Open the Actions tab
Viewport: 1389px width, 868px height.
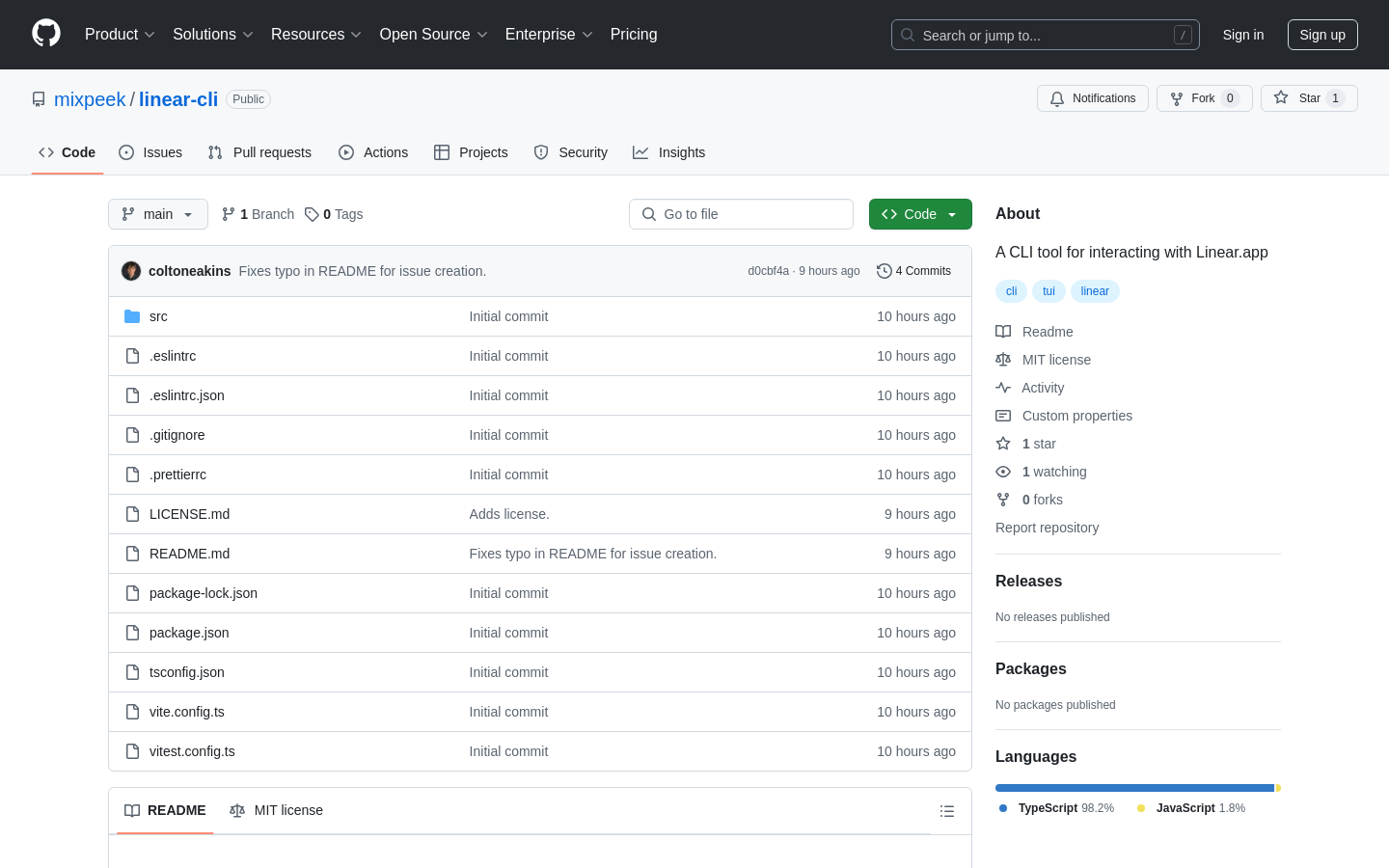(x=373, y=152)
